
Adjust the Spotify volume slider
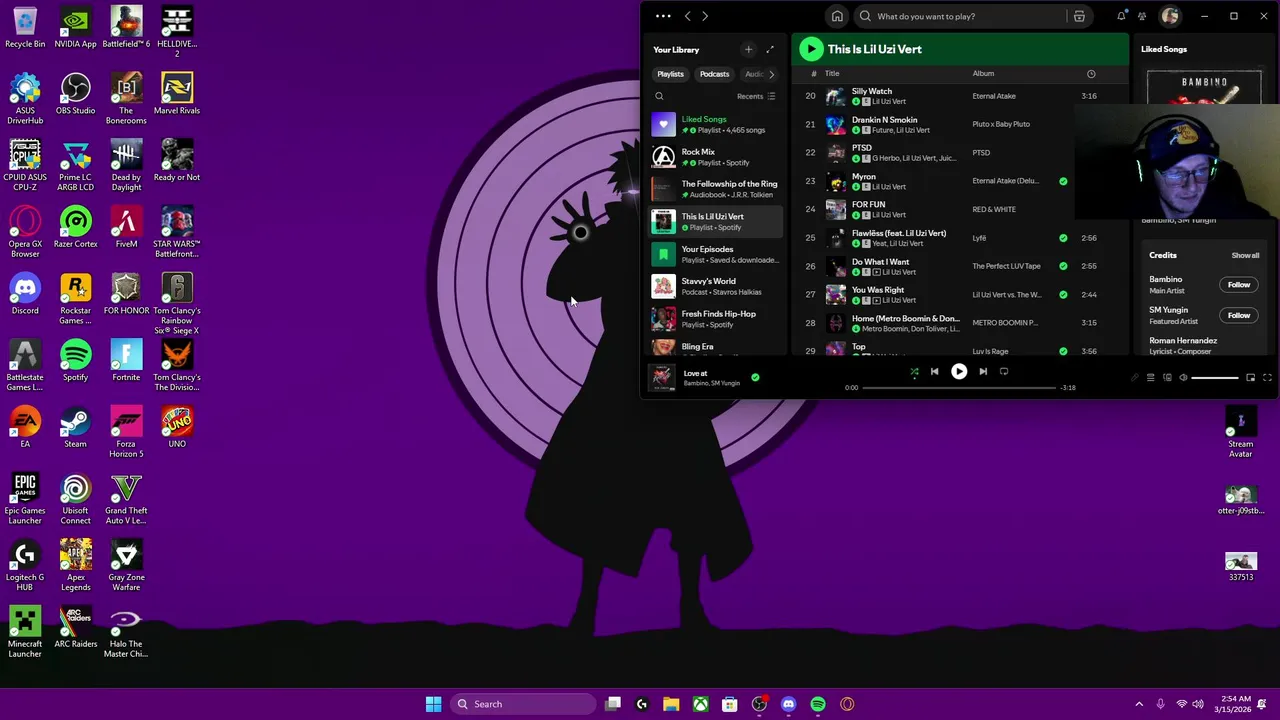pos(1215,378)
